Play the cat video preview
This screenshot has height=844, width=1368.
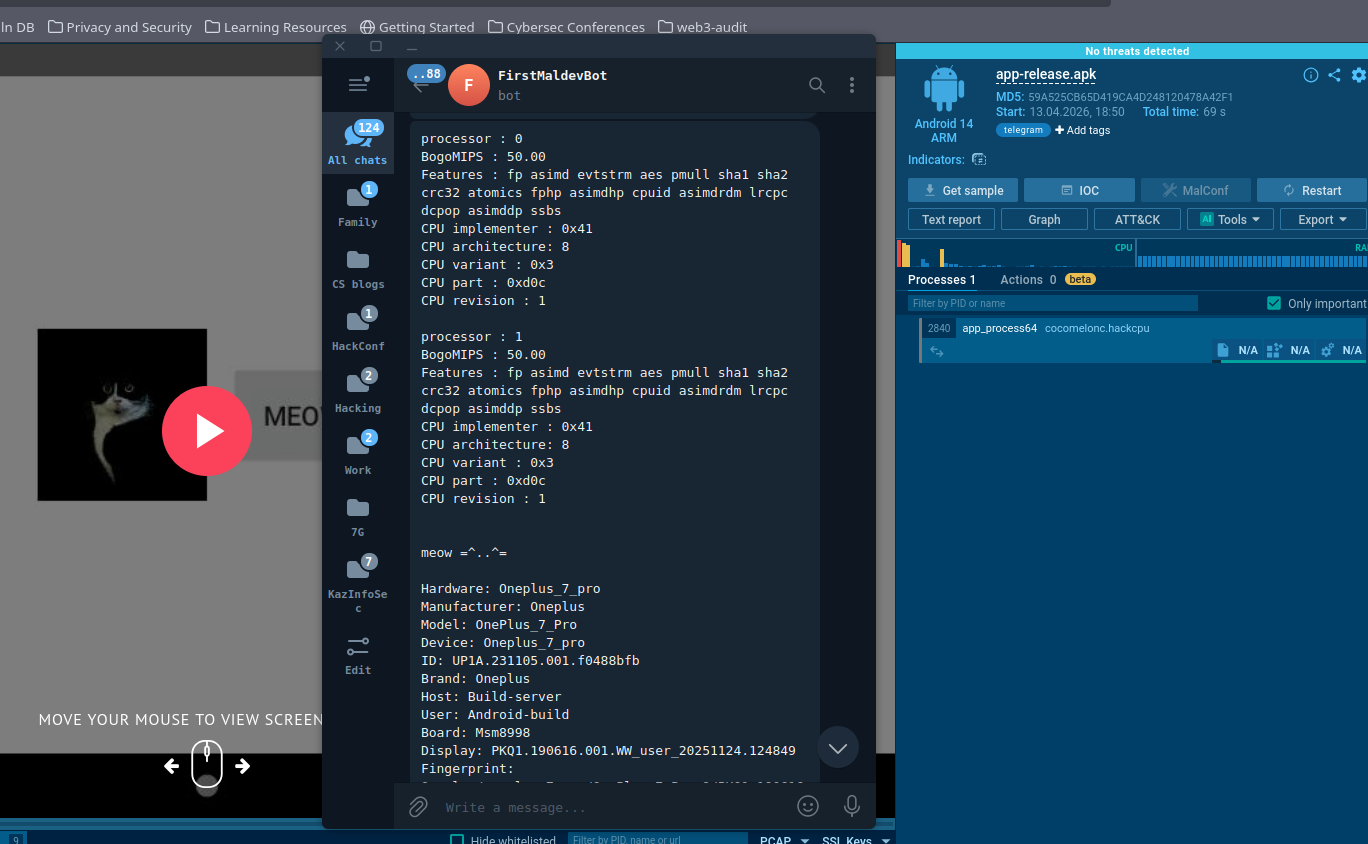click(x=207, y=431)
